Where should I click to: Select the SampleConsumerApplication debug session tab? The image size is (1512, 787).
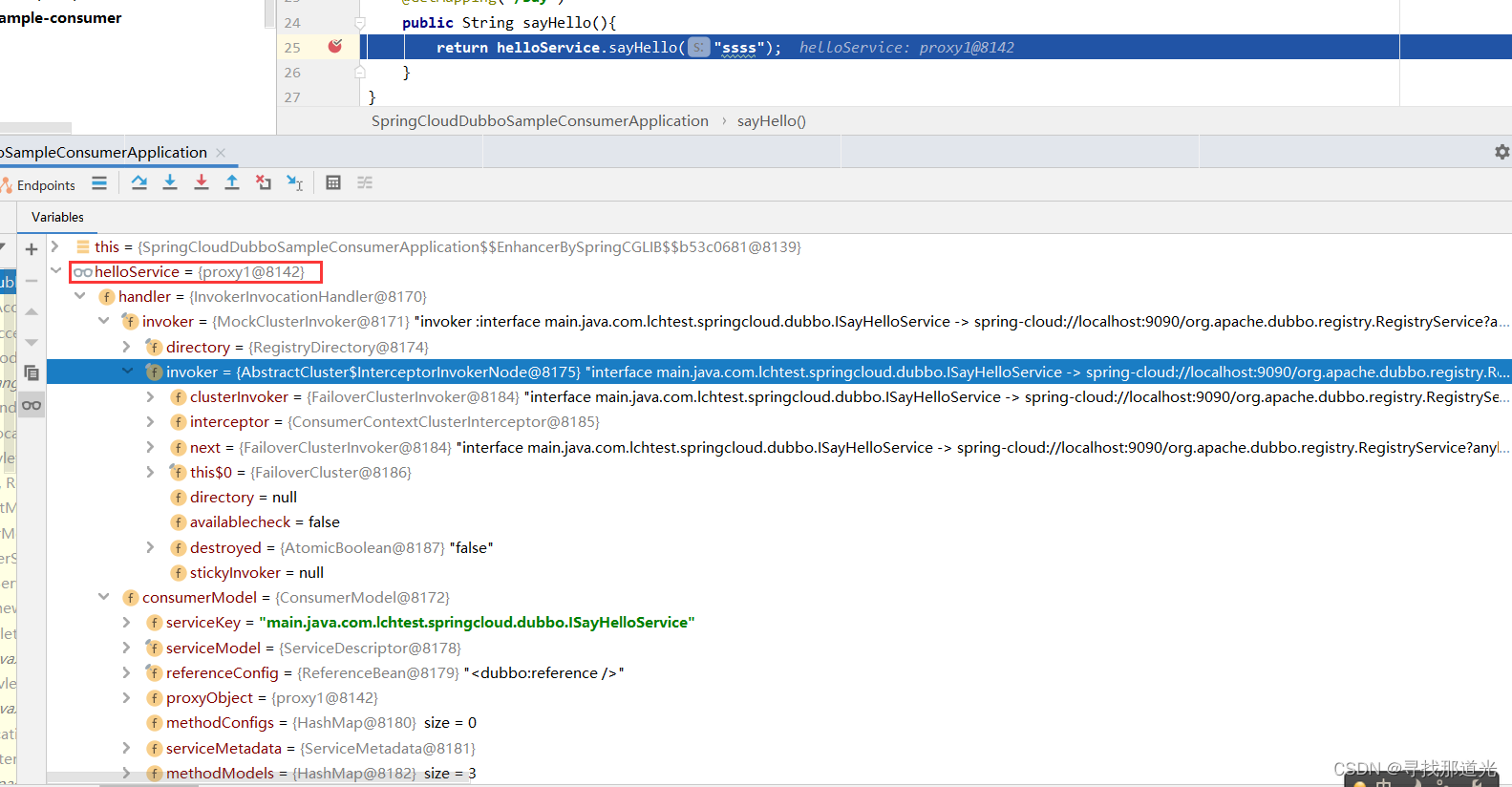103,153
